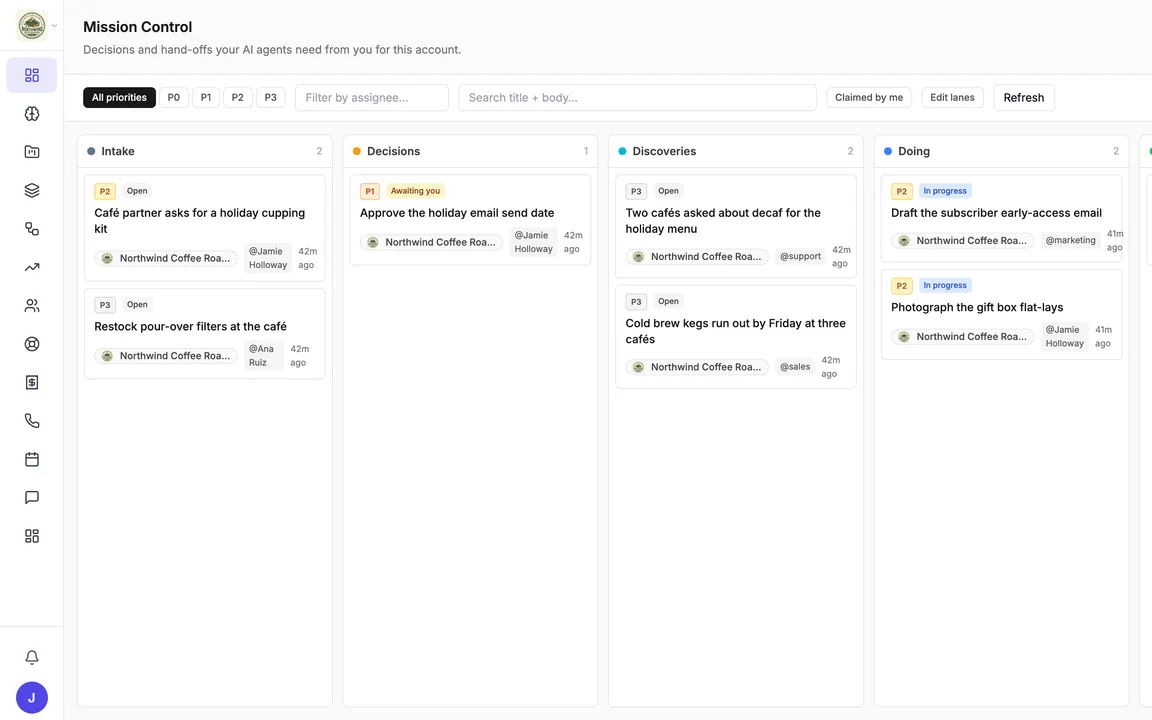The image size is (1152, 720).
Task: Click Open badge on Restock filters card
Action: (137, 304)
